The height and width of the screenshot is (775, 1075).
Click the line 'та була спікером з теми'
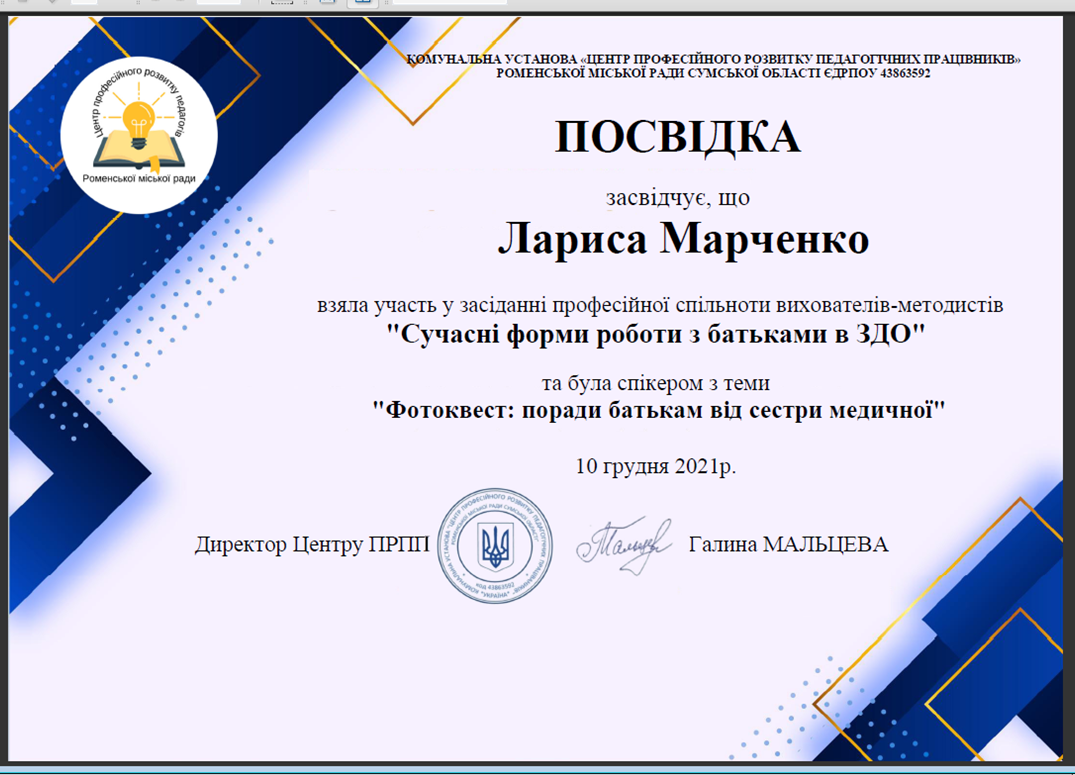[655, 383]
